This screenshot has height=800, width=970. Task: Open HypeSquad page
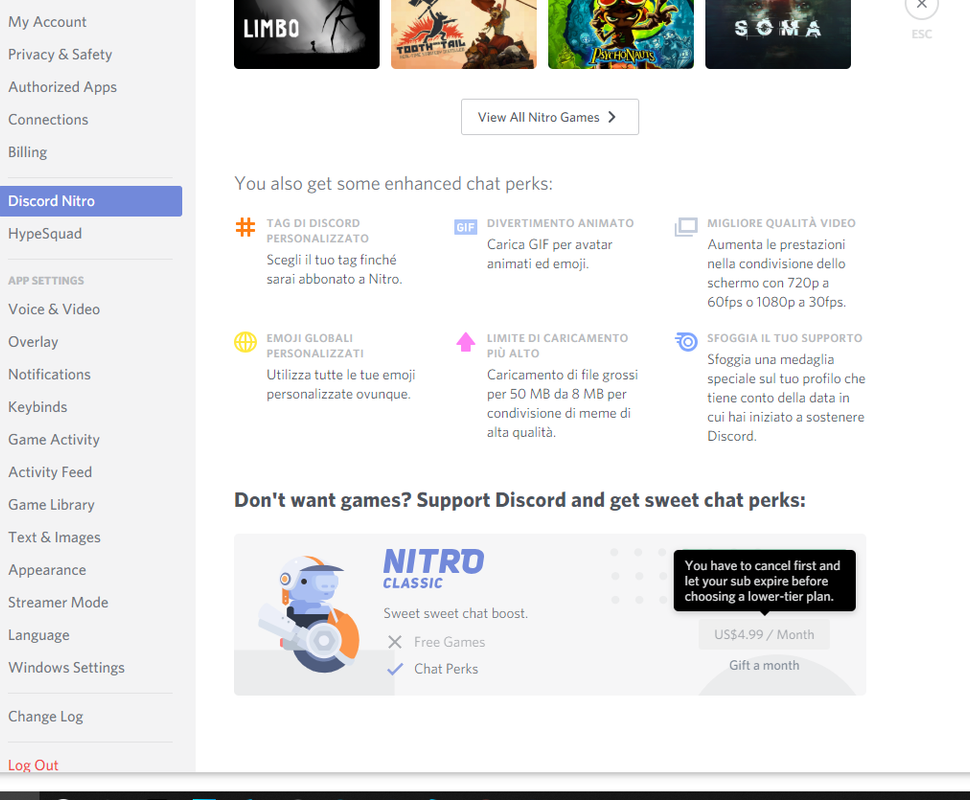click(x=45, y=234)
